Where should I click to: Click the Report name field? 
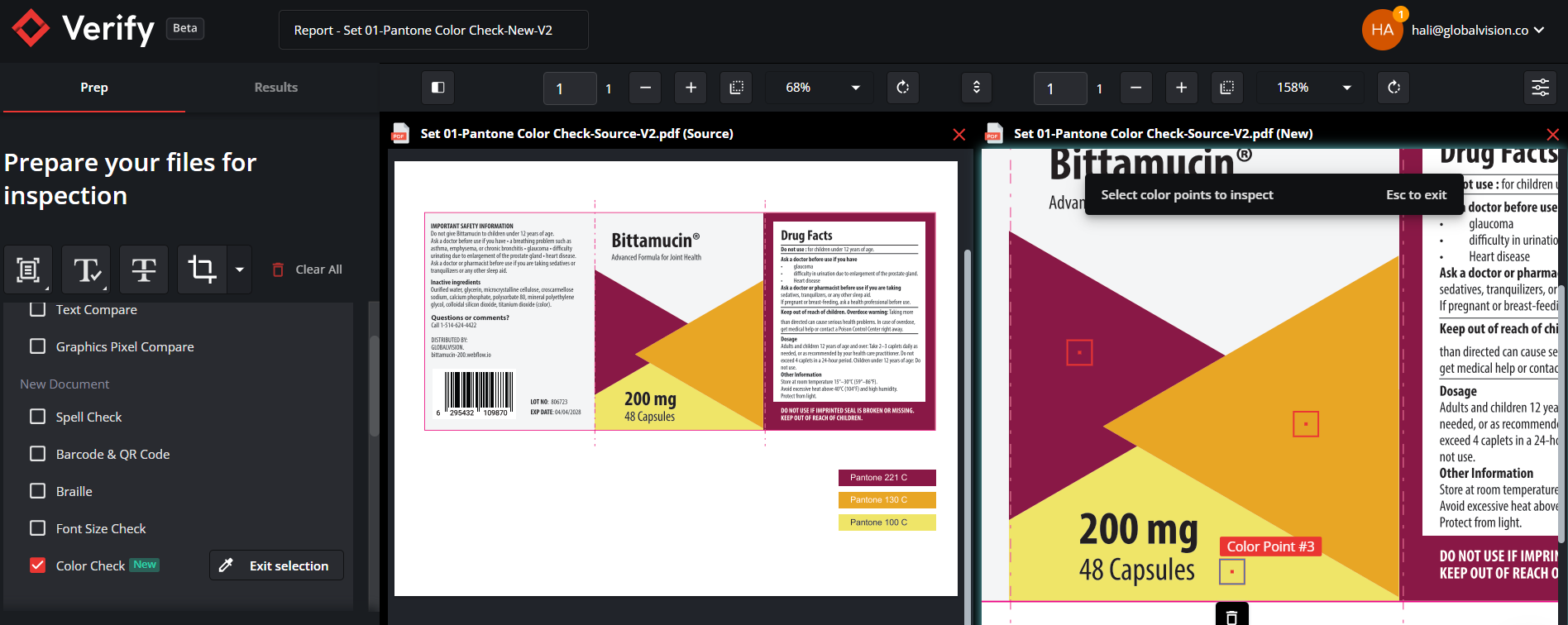433,30
